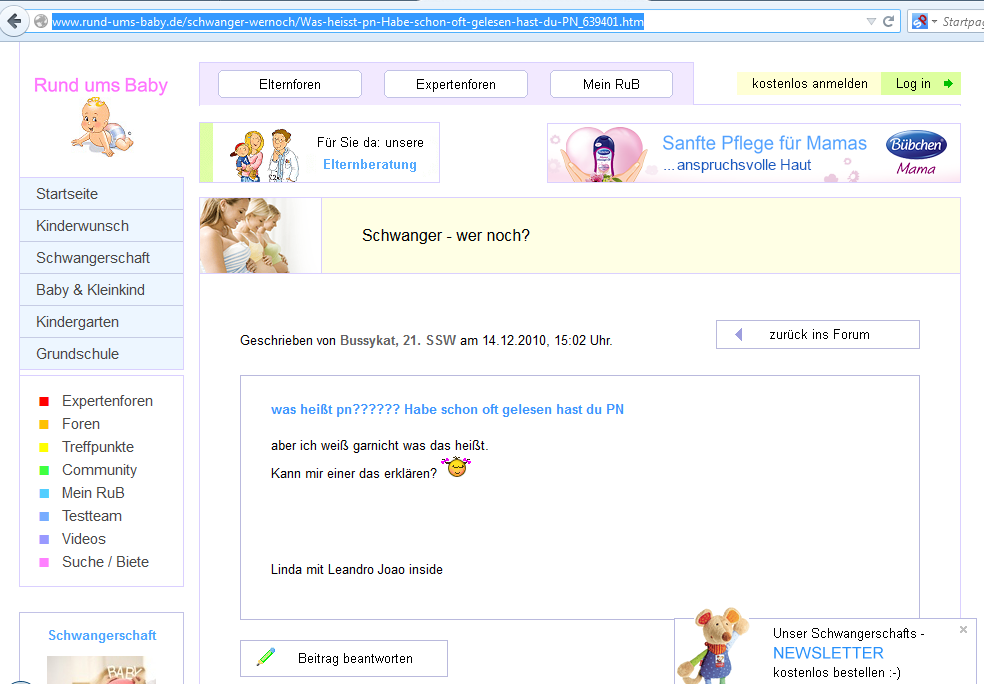Go back via zurück ins Forum

[817, 335]
